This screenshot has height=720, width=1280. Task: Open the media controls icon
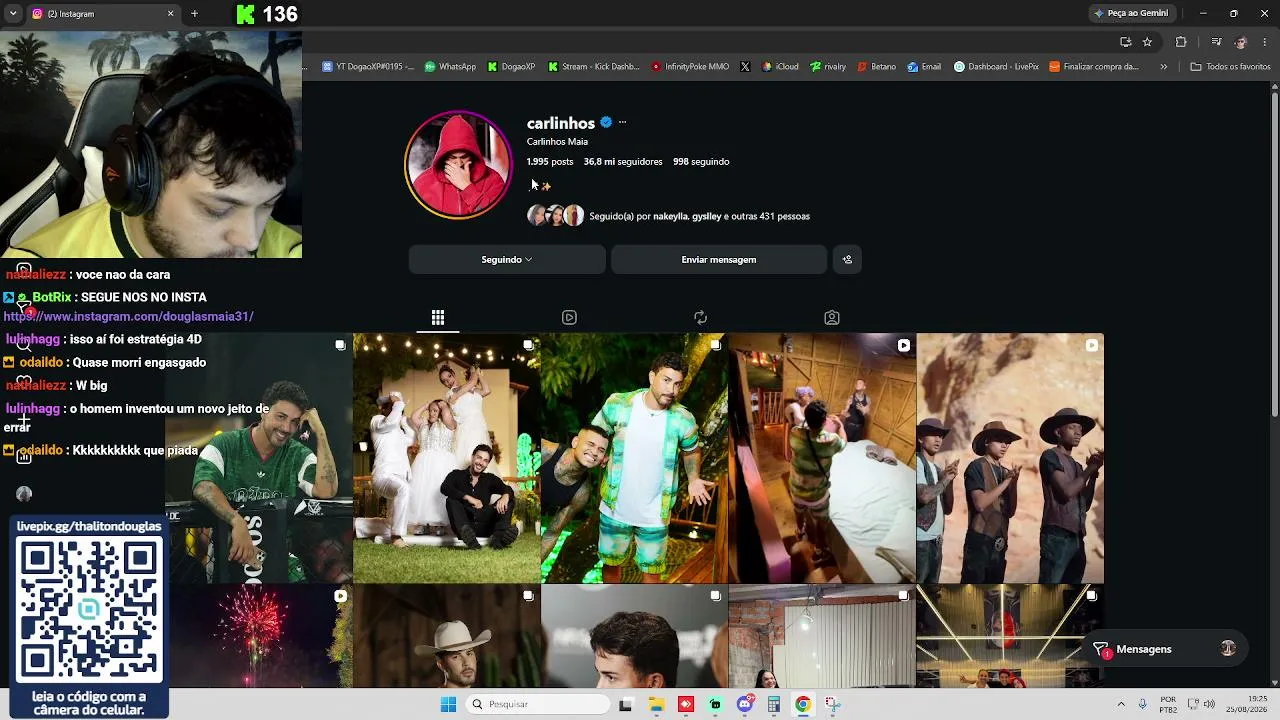pos(1216,42)
